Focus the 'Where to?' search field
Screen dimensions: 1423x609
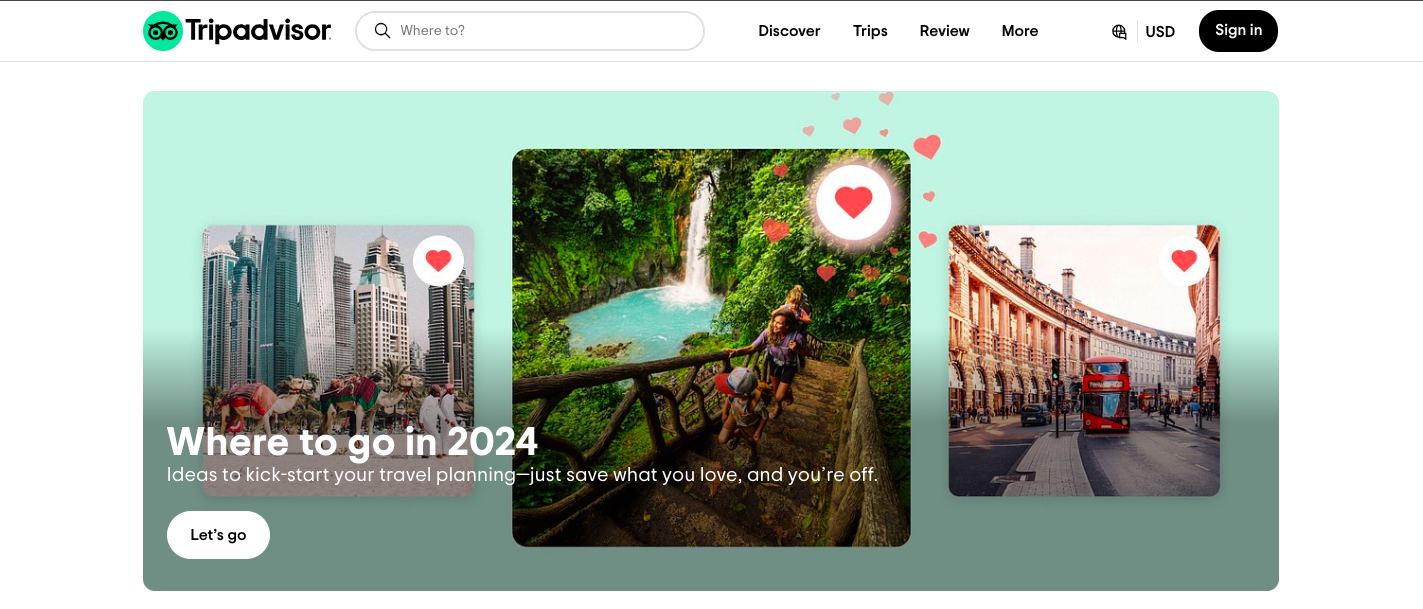click(x=530, y=31)
